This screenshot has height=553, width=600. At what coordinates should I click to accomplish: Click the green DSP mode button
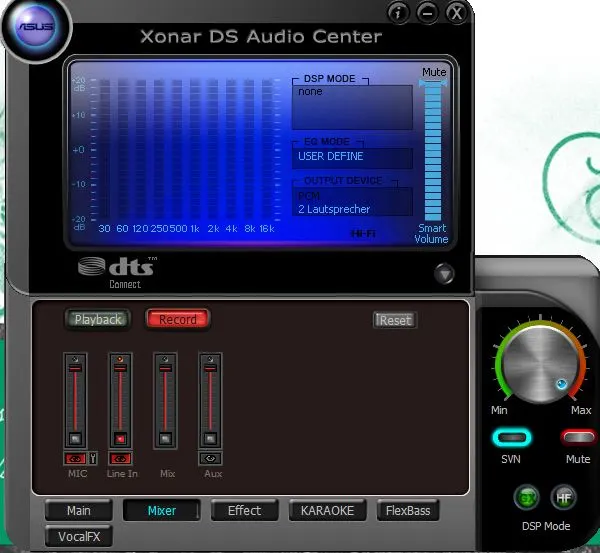[x=527, y=497]
